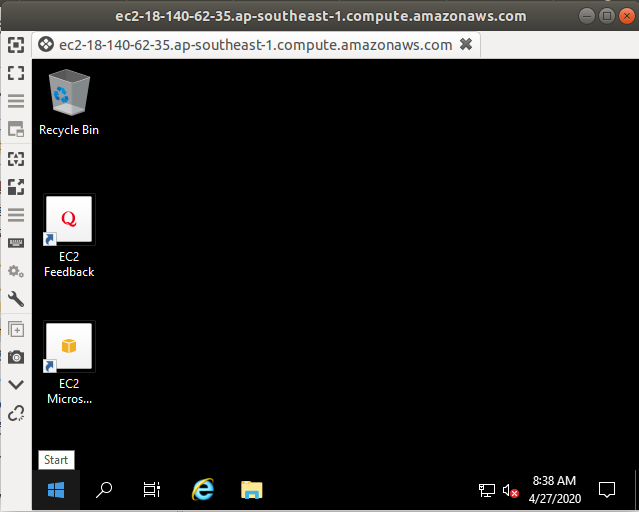The image size is (639, 512).
Task: Click the muted speaker tray icon
Action: point(510,490)
